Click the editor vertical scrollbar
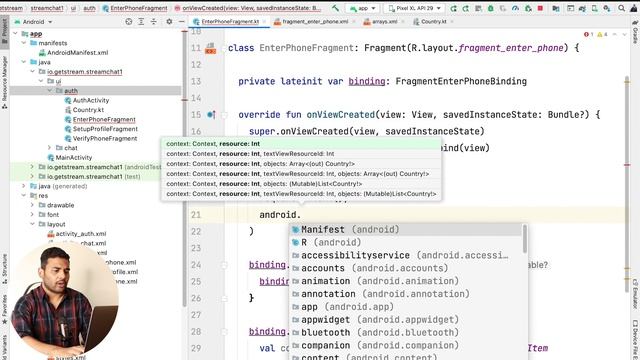Screen dimensions: 640x360 [x=627, y=184]
